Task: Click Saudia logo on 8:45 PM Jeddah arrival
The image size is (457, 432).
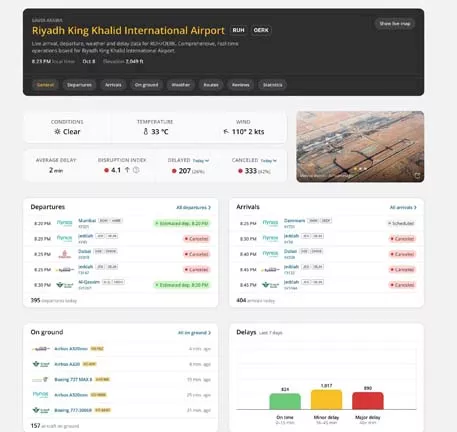Action: click(x=270, y=285)
